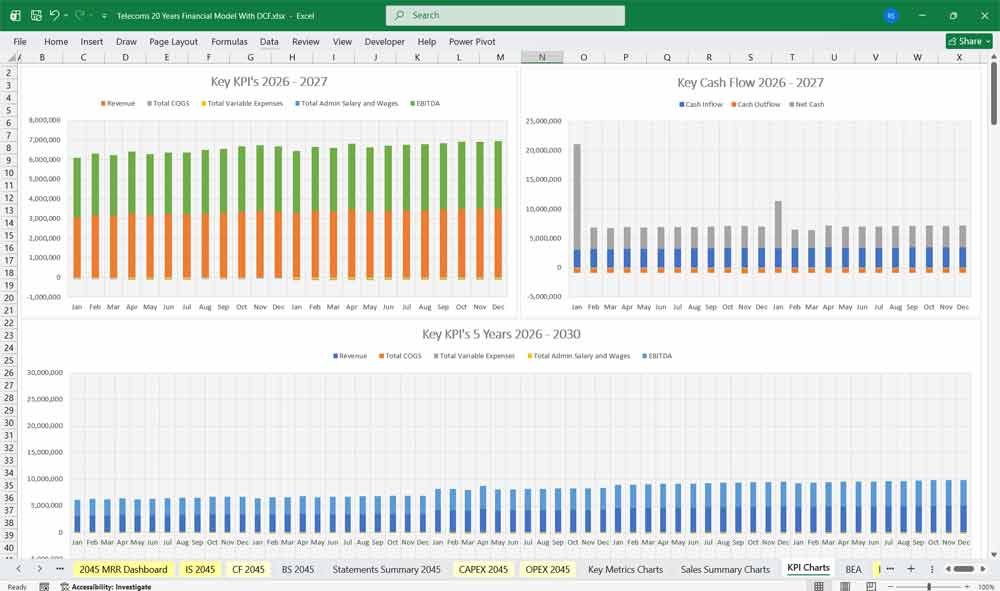Click EBITDA legend entry in first chart

click(425, 103)
